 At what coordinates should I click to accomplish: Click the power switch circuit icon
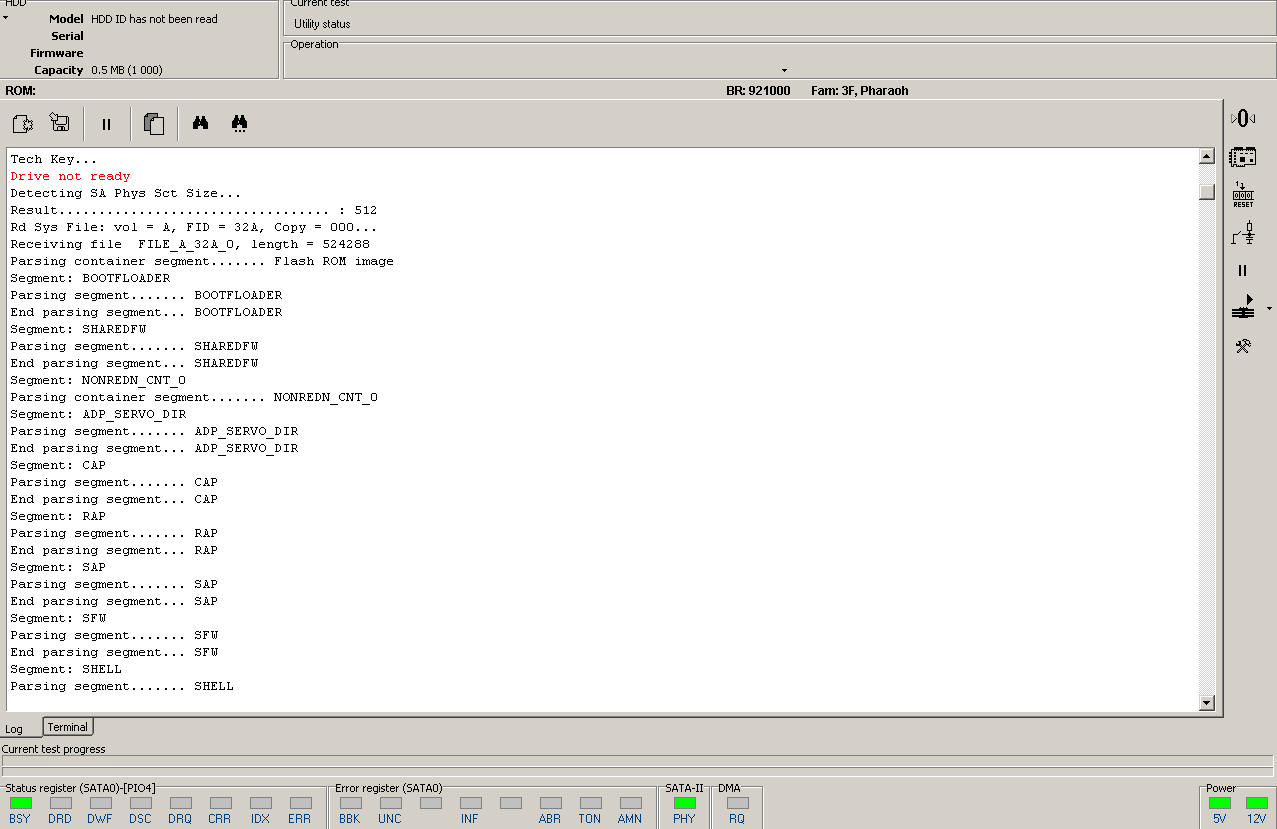click(x=1242, y=233)
